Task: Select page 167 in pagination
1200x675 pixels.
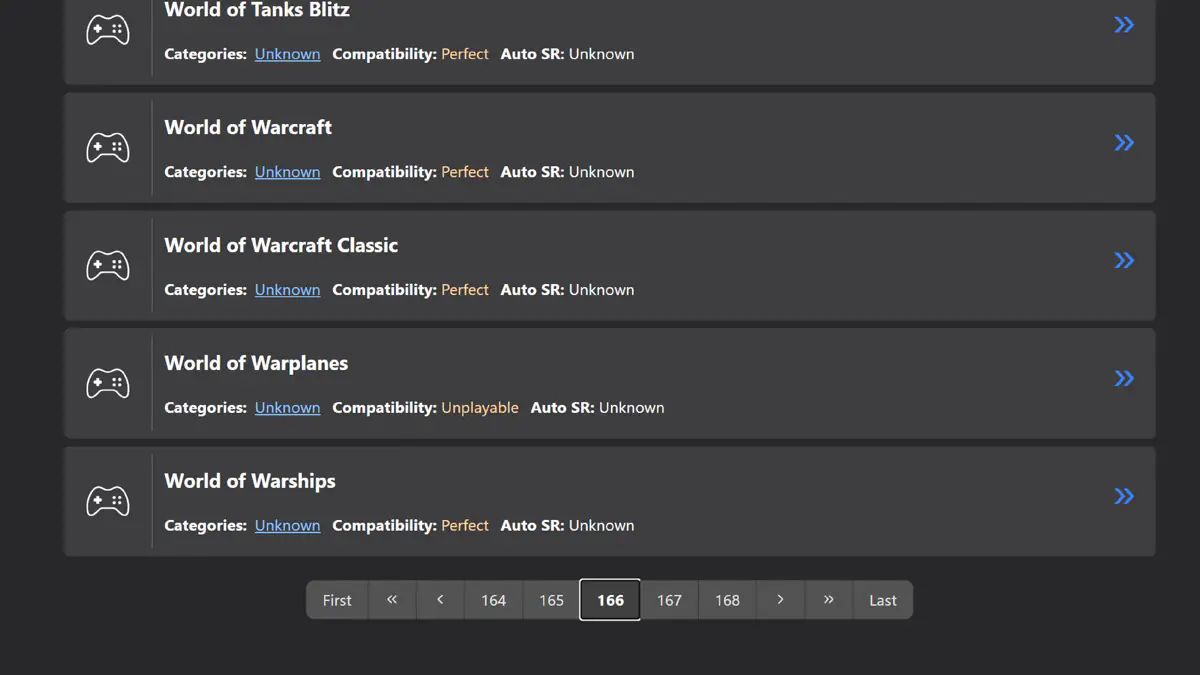Action: click(x=669, y=600)
